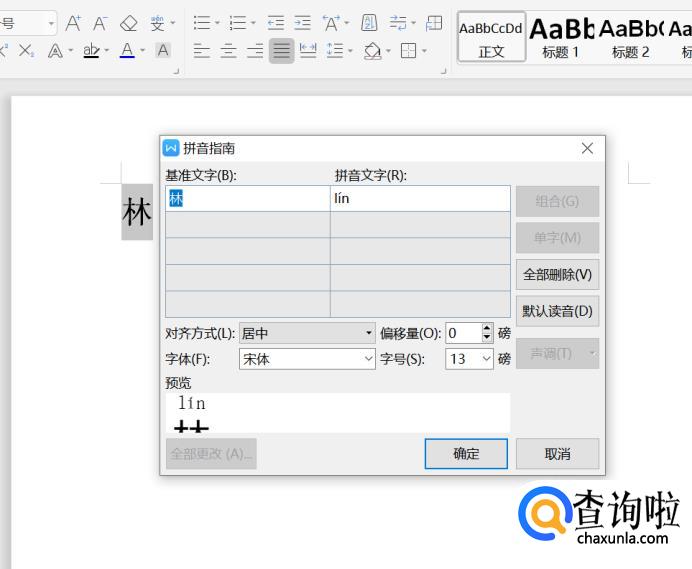Toggle justify alignment

coord(282,51)
